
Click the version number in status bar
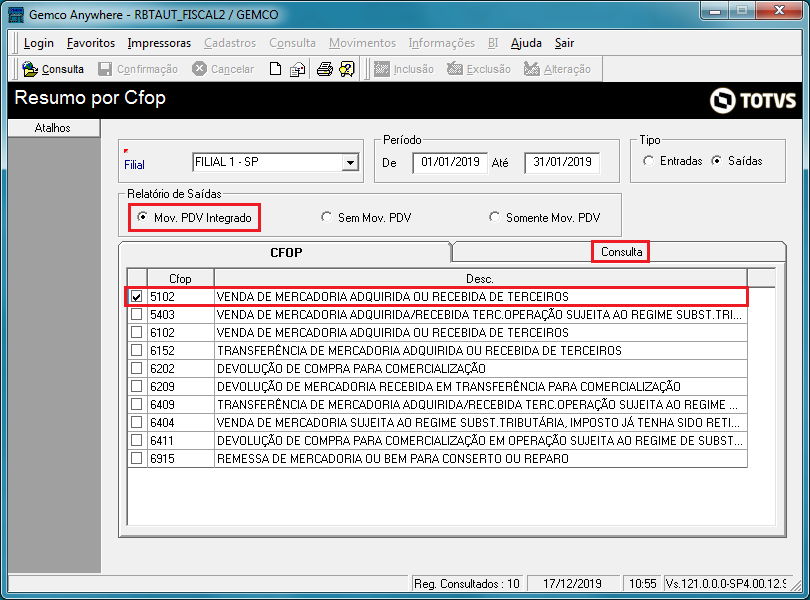[725, 583]
